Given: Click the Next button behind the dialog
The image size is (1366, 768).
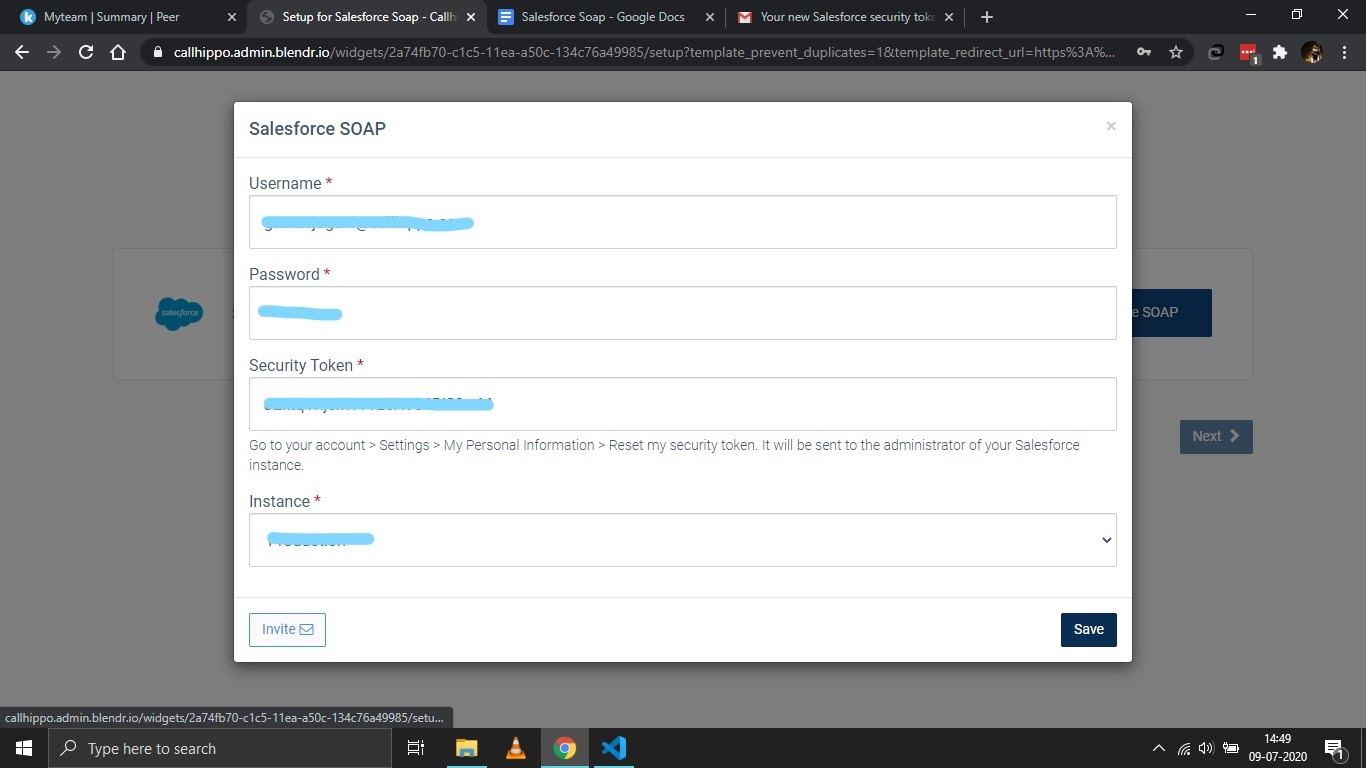Looking at the screenshot, I should coord(1216,436).
